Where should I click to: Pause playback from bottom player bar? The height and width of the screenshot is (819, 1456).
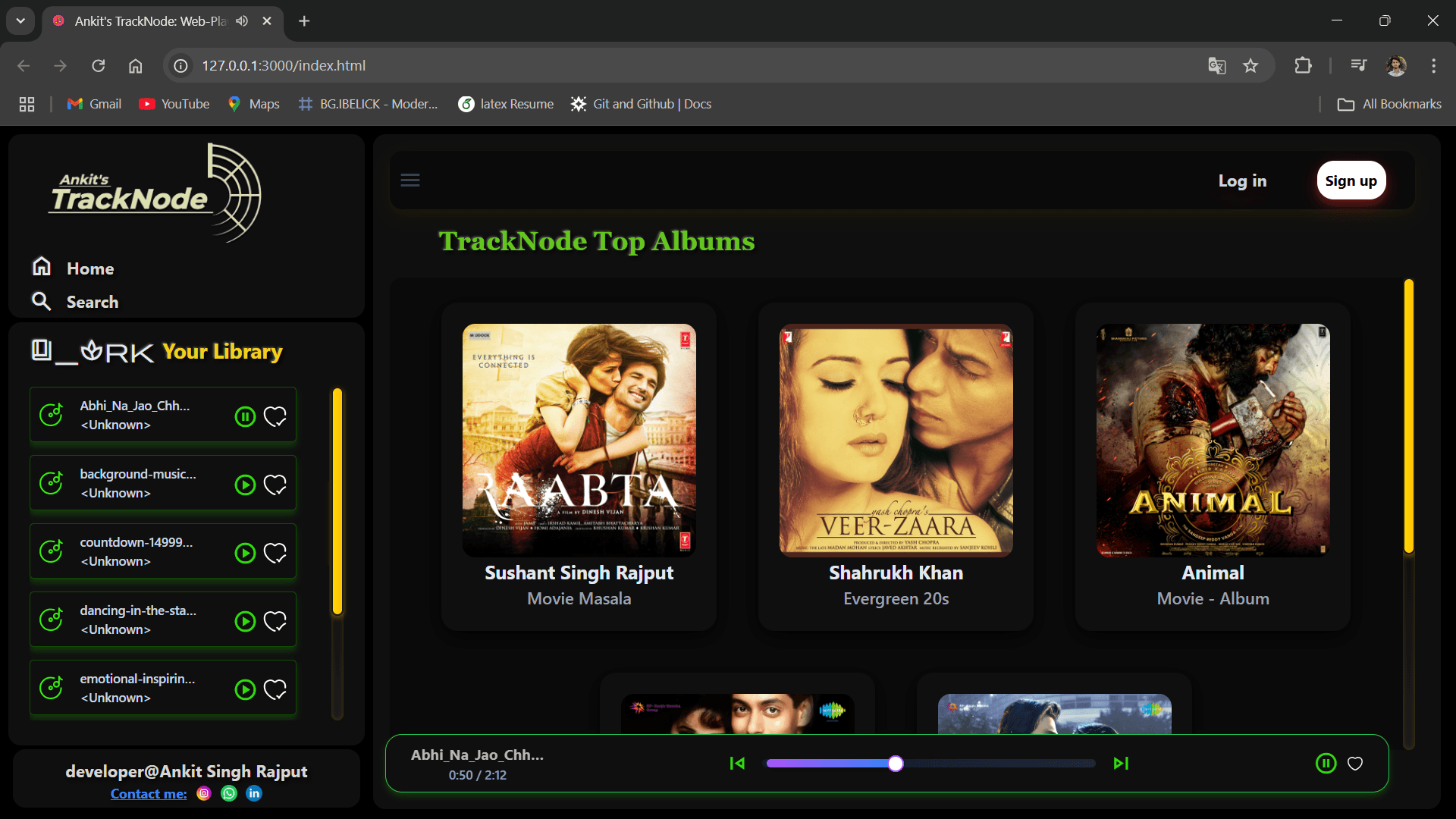tap(1326, 763)
